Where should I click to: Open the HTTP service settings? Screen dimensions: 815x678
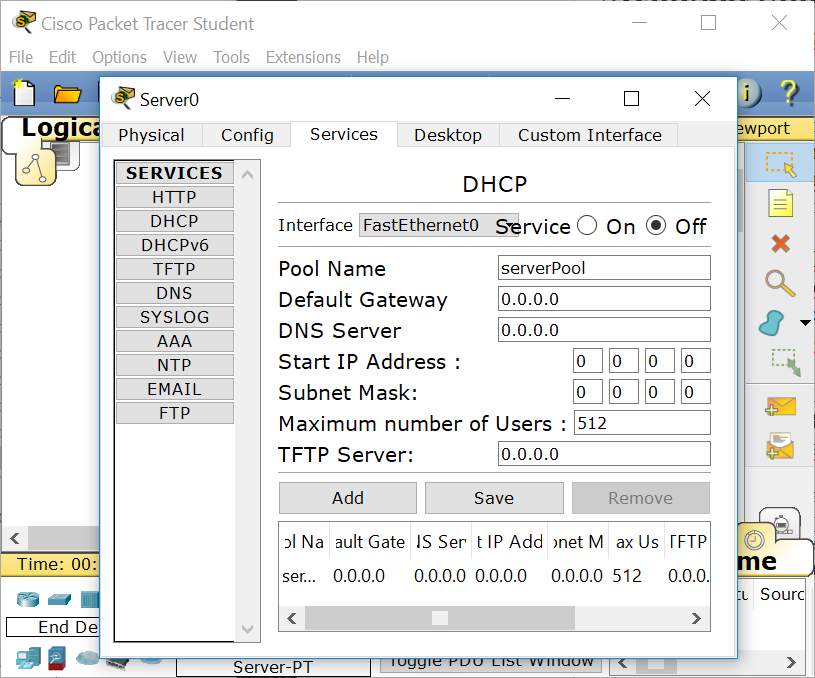[175, 197]
